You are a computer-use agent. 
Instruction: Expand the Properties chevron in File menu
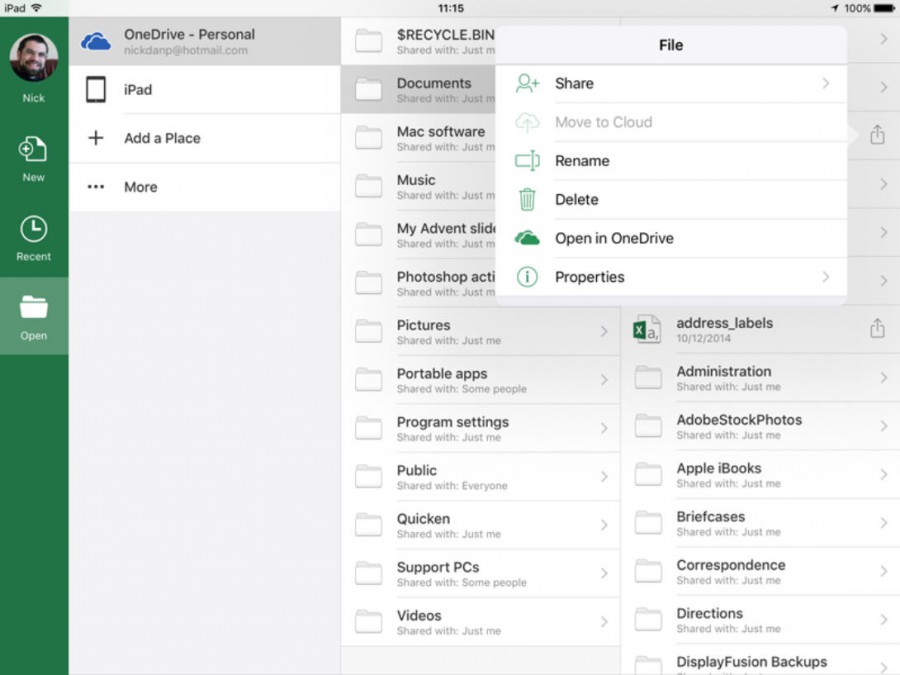click(x=826, y=277)
